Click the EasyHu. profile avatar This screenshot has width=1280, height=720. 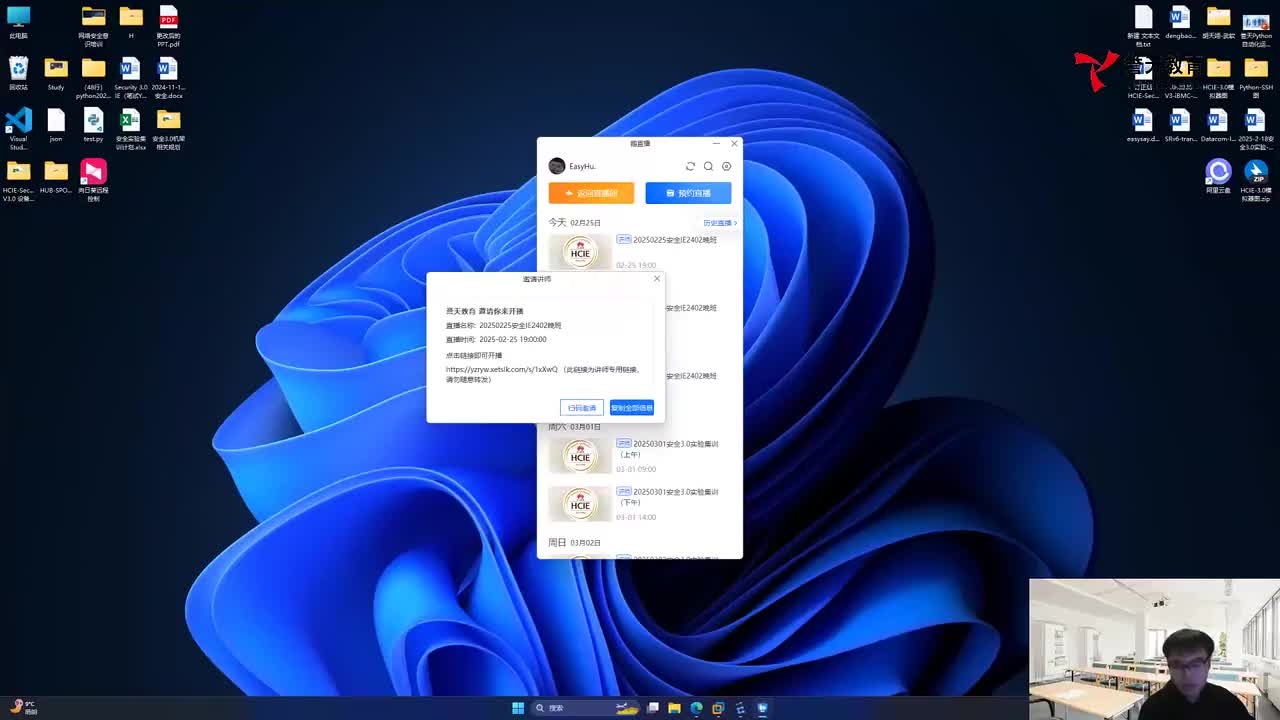[x=557, y=166]
